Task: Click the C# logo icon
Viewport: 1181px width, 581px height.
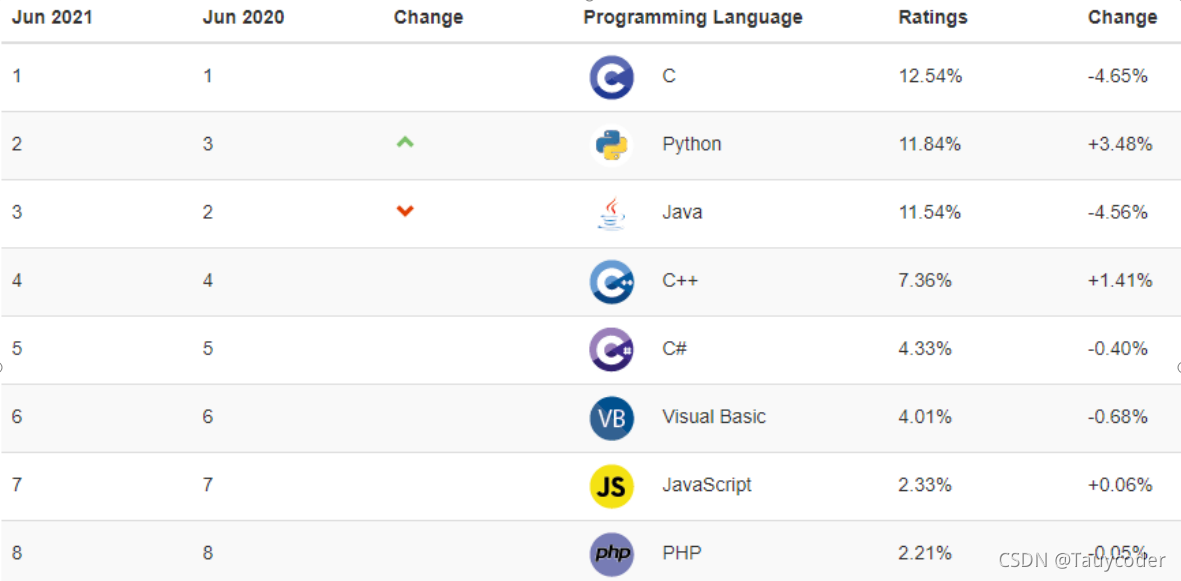Action: tap(611, 350)
